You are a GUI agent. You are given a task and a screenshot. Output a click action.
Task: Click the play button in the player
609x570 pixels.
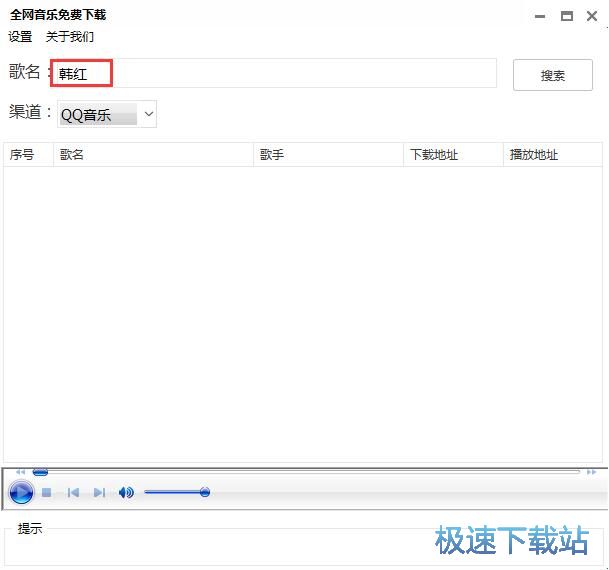point(21,492)
